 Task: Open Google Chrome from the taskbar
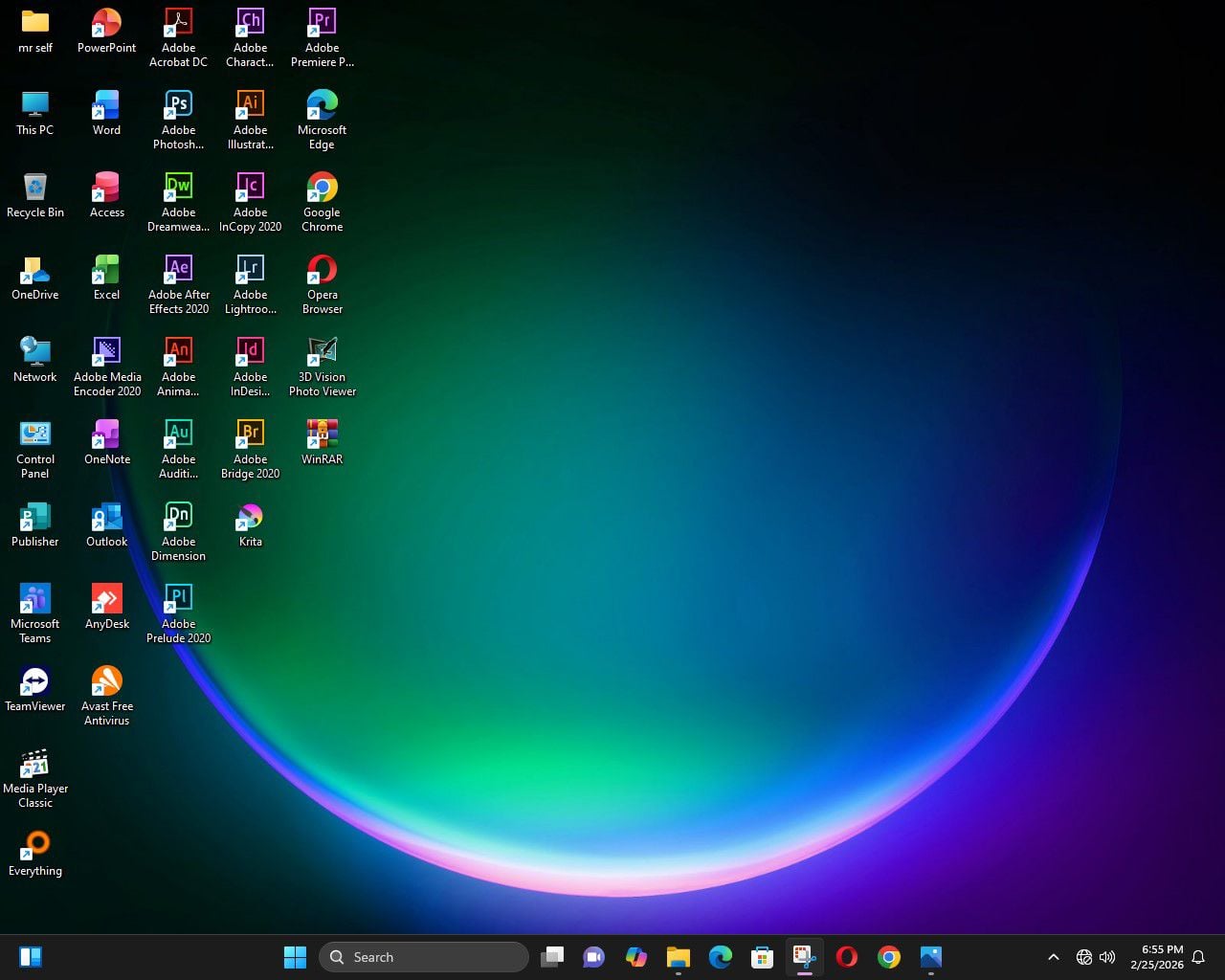889,957
